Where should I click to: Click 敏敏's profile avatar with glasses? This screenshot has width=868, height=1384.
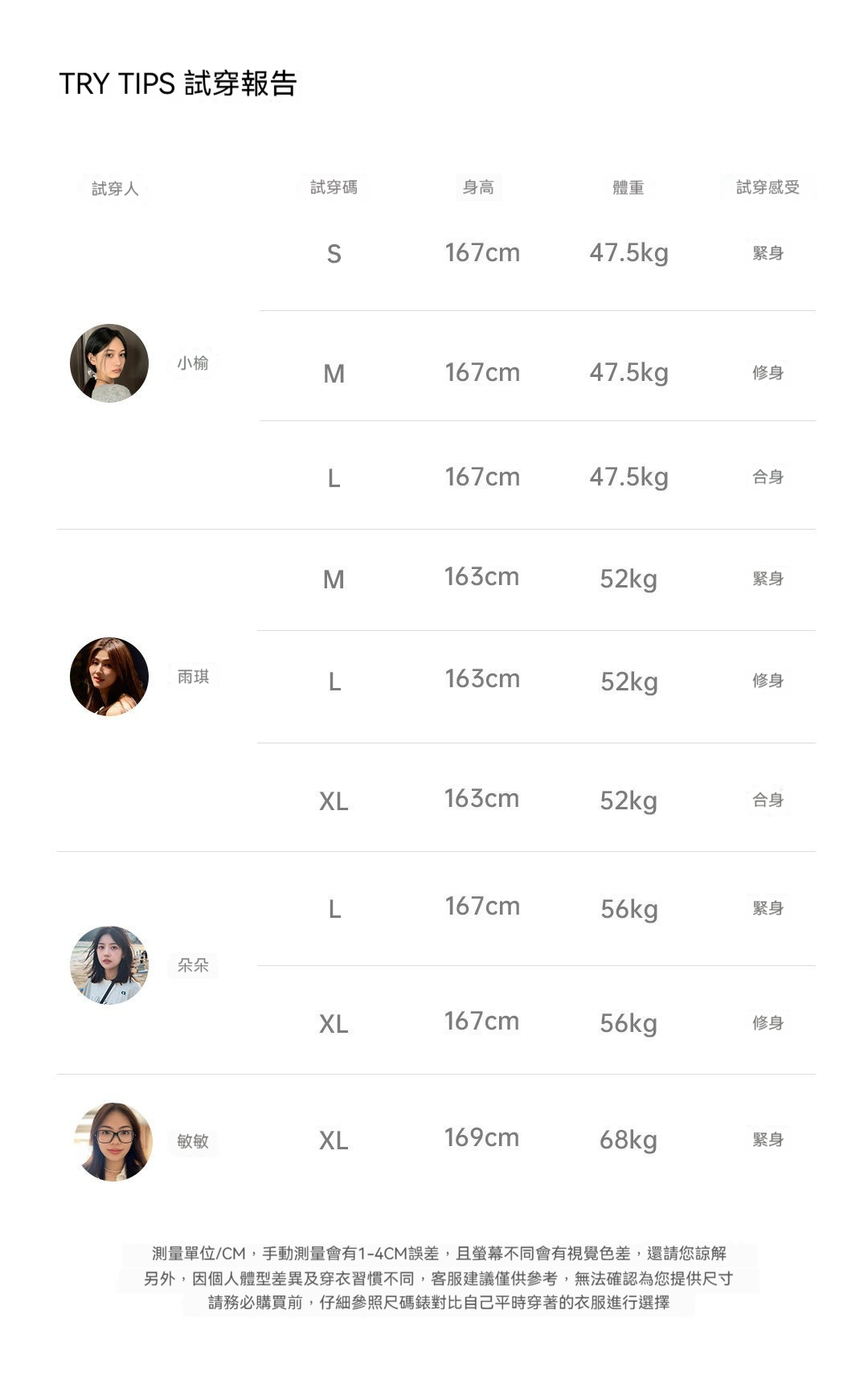(x=113, y=1141)
